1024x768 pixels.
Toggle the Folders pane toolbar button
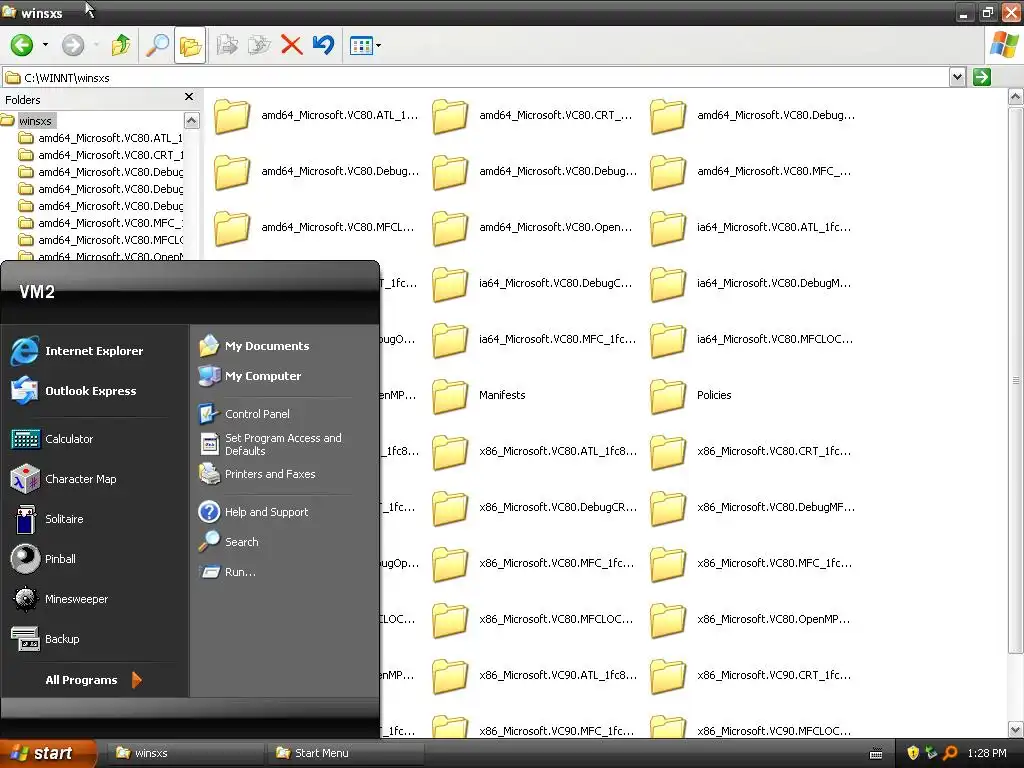click(190, 45)
